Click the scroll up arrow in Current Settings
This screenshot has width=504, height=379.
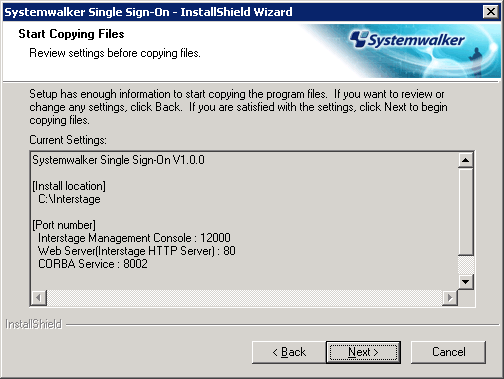[x=466, y=160]
